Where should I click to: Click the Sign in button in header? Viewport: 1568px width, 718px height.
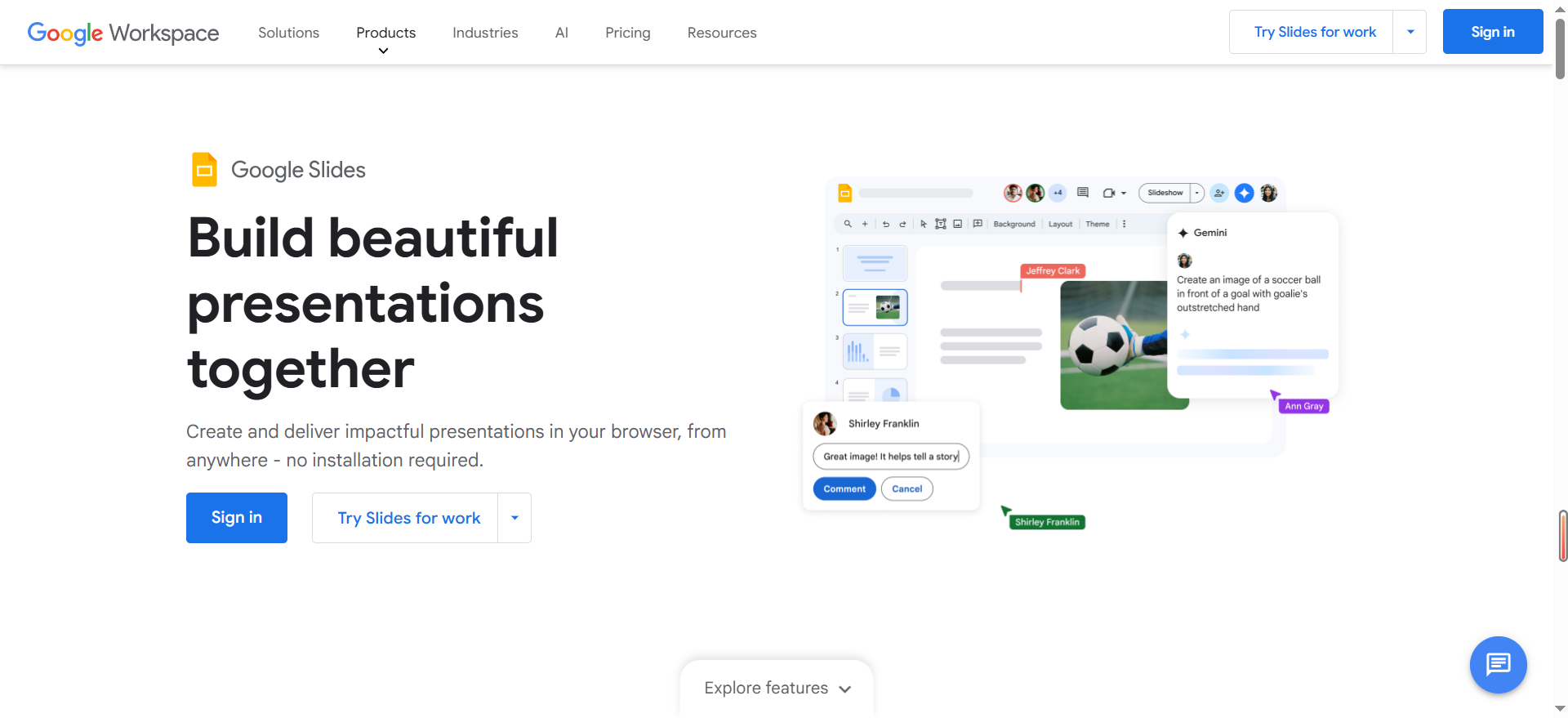click(x=1492, y=32)
